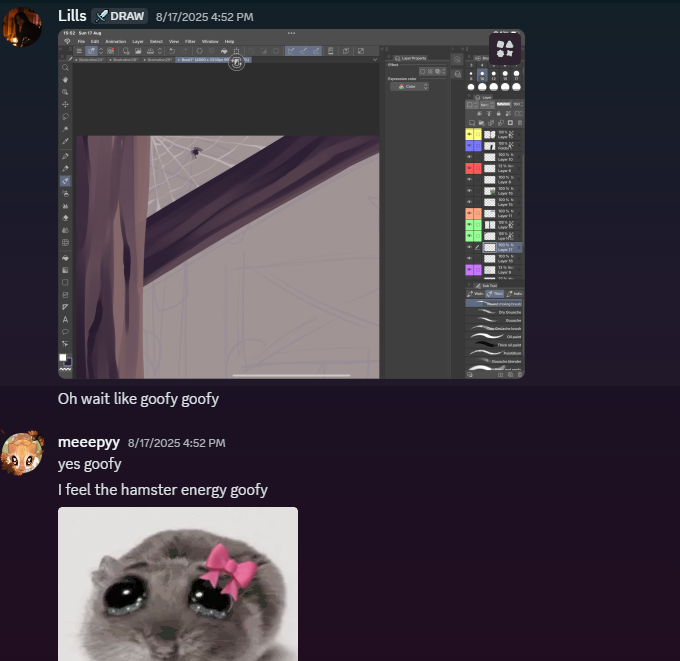Viewport: 680px width, 661px height.
Task: Open the Expression color 'Color' dropdown
Action: [410, 87]
